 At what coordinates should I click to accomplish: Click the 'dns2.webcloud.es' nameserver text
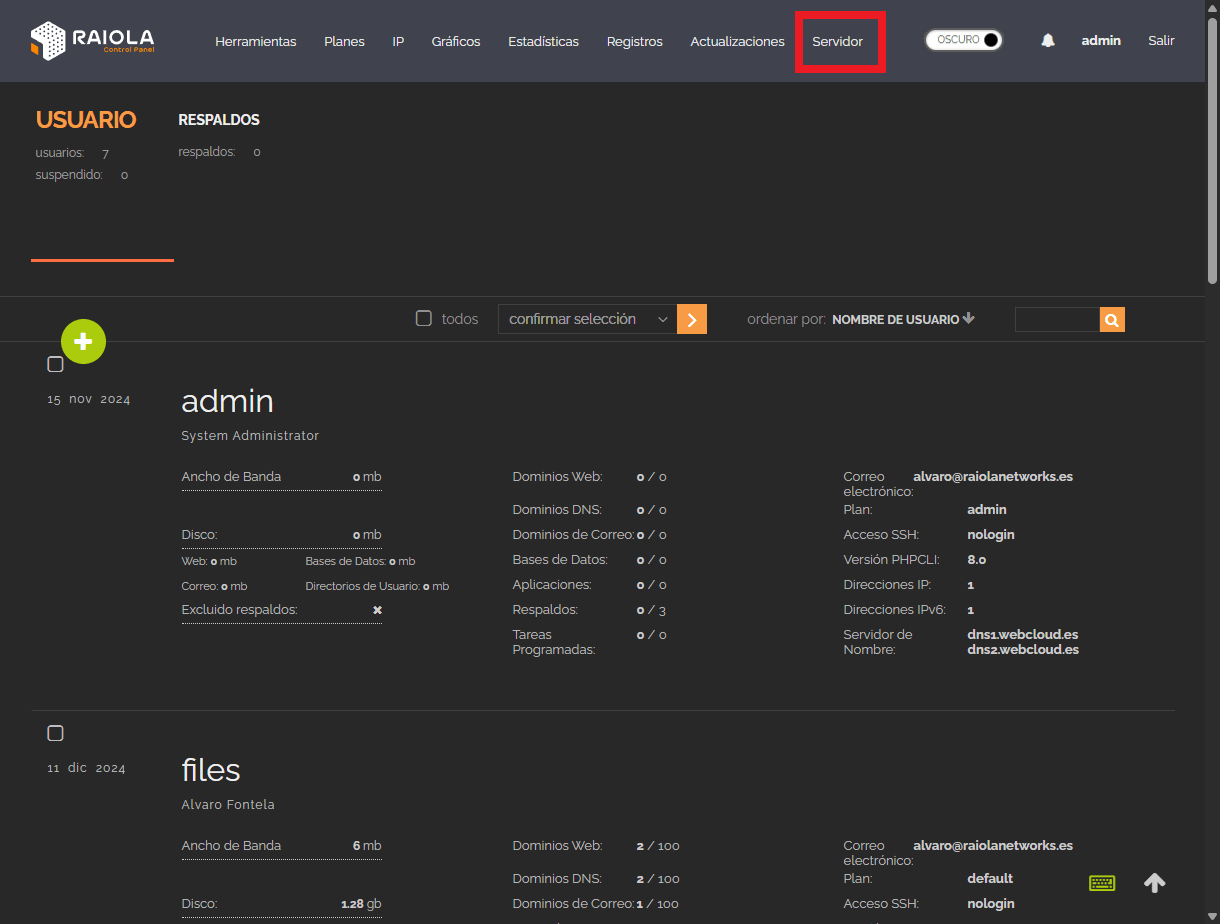coord(1023,650)
